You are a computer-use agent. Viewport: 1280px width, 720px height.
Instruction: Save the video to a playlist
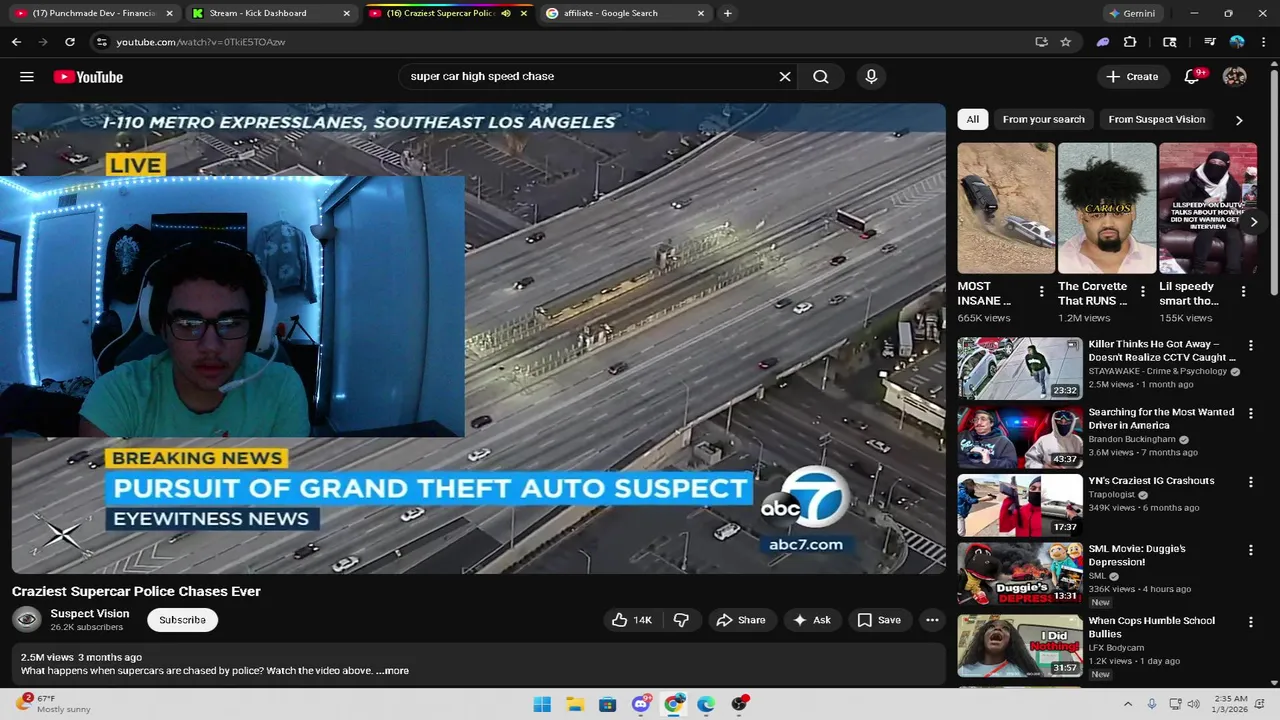pos(879,620)
